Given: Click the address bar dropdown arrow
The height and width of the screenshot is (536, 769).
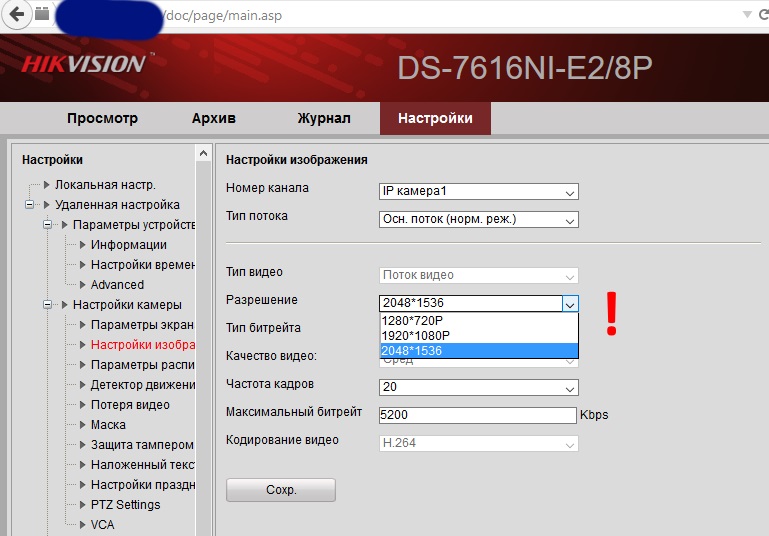Looking at the screenshot, I should [x=747, y=15].
